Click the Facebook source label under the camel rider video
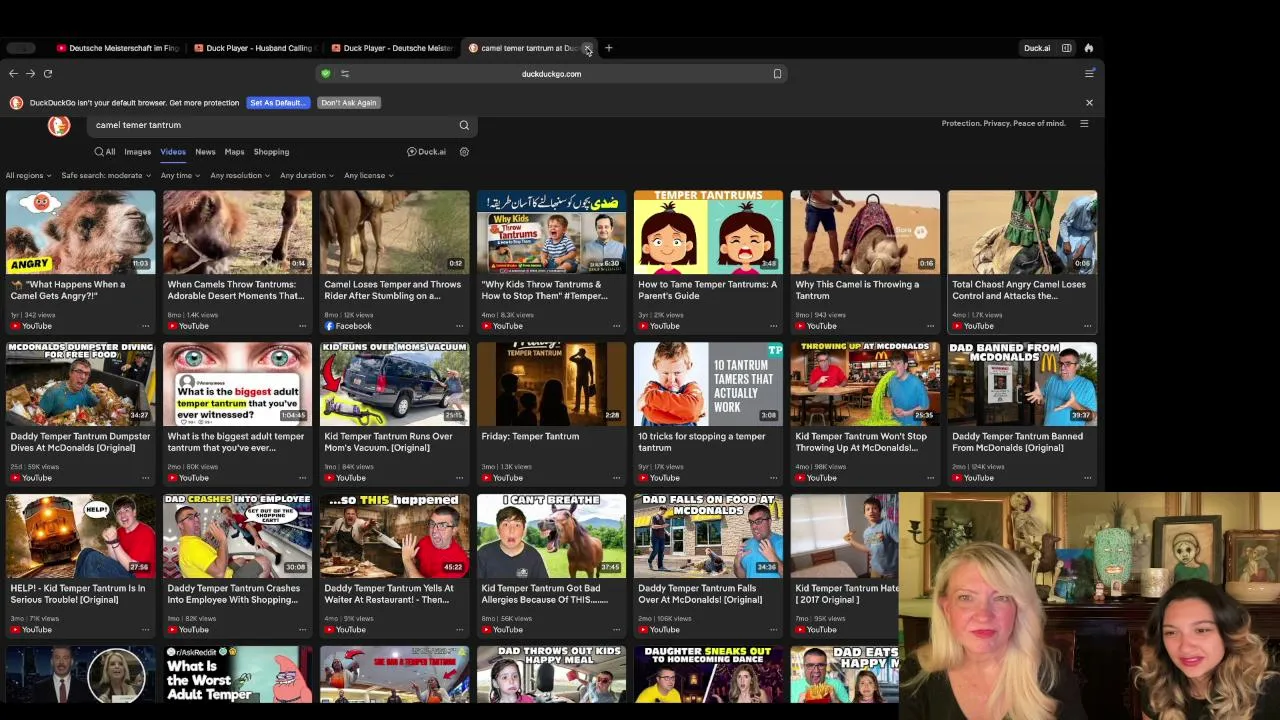This screenshot has width=1280, height=720. pyautogui.click(x=348, y=326)
